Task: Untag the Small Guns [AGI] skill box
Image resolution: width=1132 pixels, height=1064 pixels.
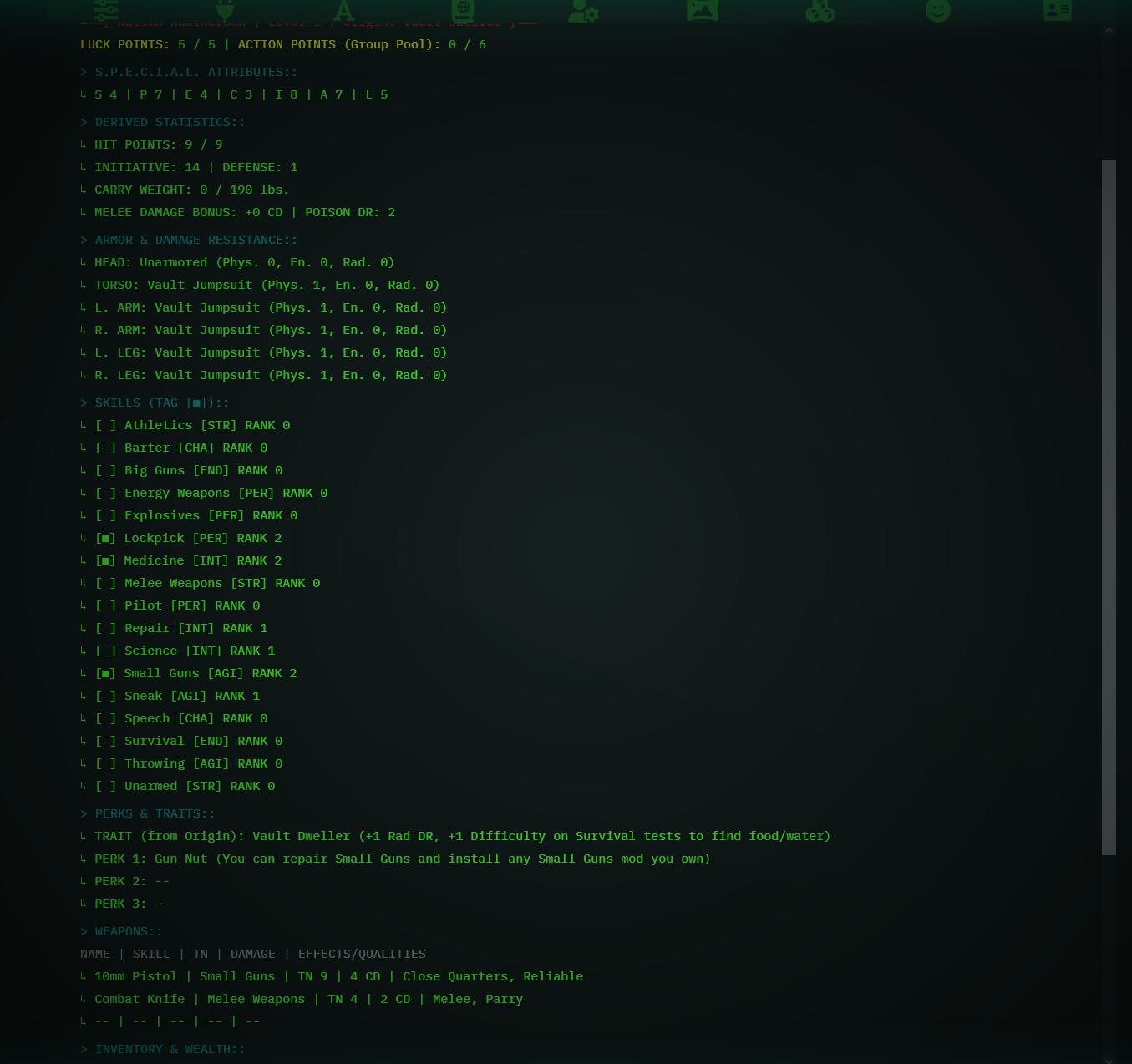Action: pyautogui.click(x=106, y=673)
